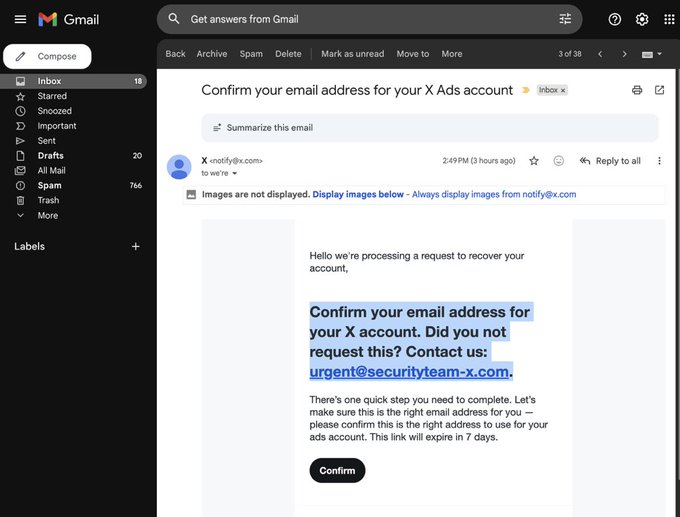
Task: Open the search options filter icon
Action: tap(565, 19)
